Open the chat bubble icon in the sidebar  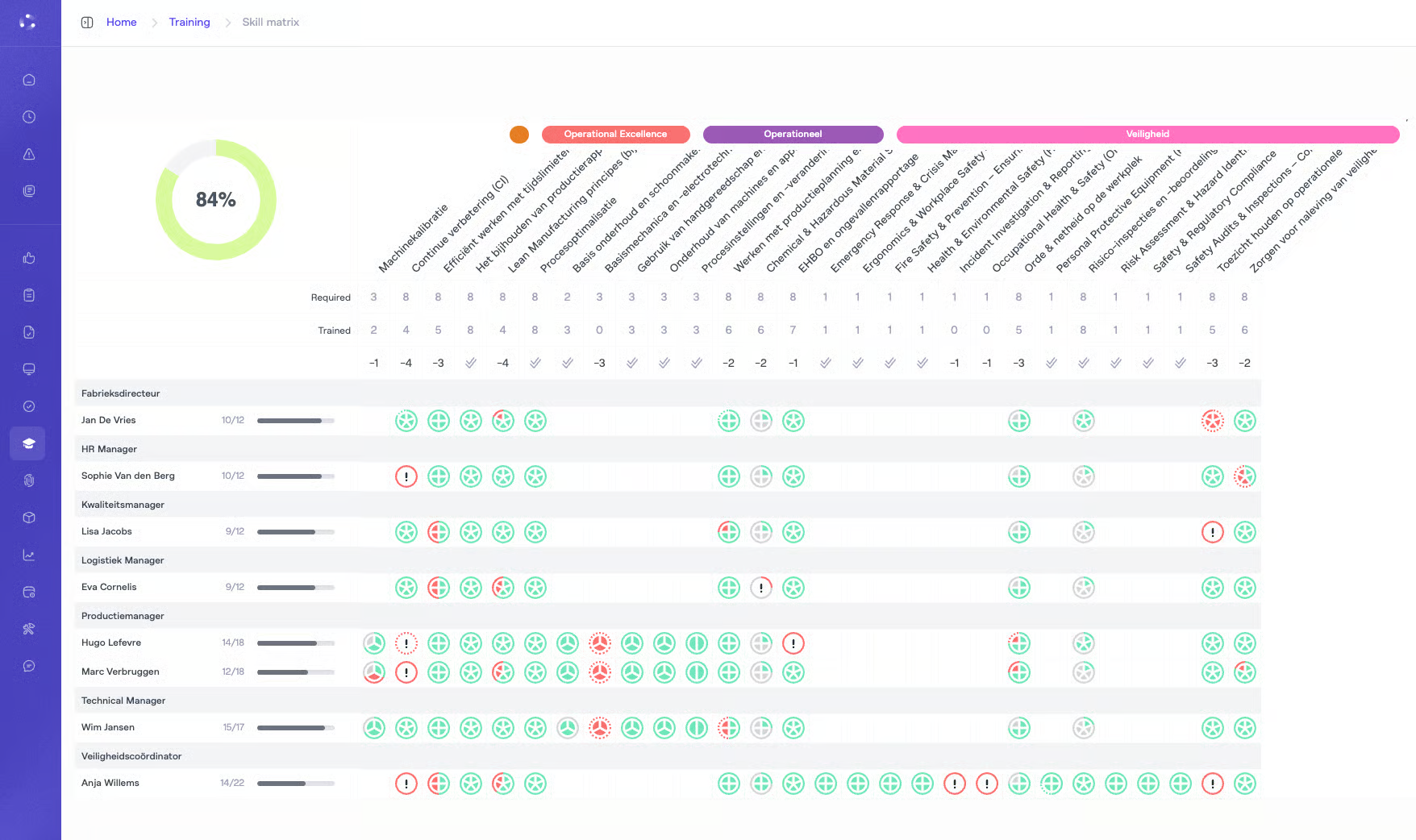[29, 666]
